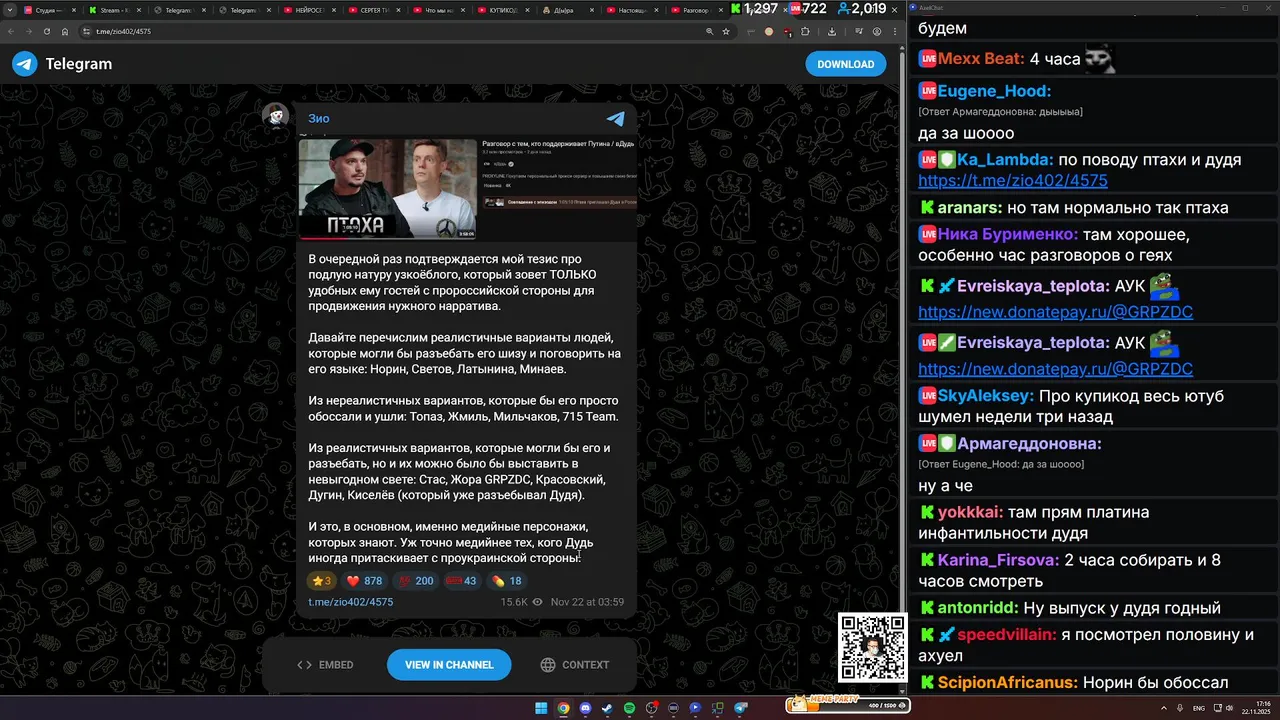1280x720 pixels.
Task: Open the browser extensions puzzle icon
Action: coord(806,31)
